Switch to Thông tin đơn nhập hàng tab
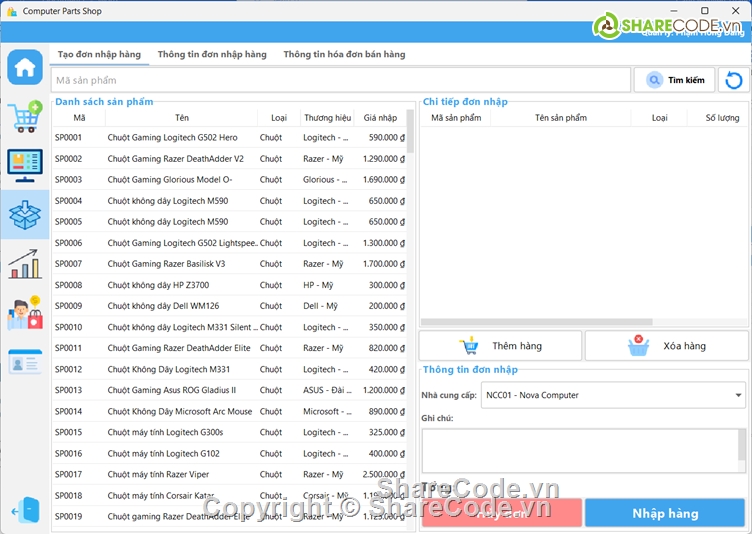The width and height of the screenshot is (752, 534). 212,54
